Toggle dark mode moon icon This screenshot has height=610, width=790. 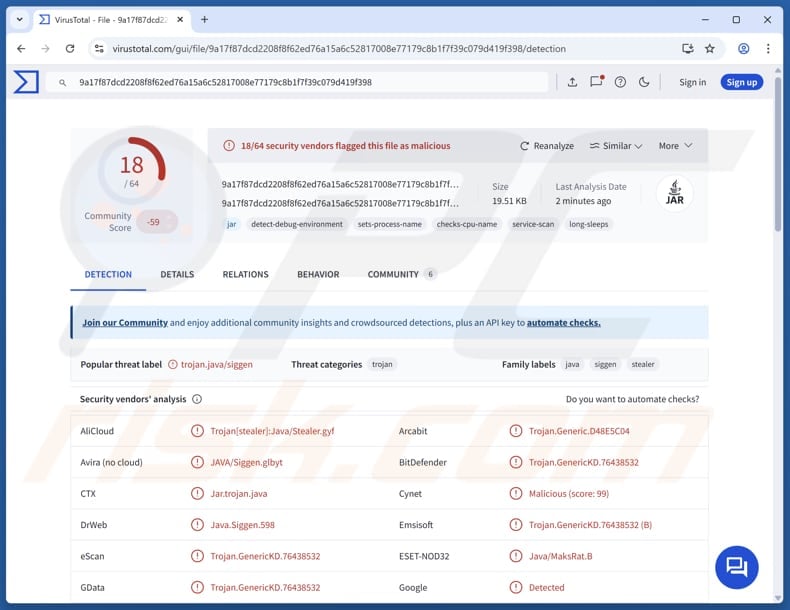click(x=644, y=82)
